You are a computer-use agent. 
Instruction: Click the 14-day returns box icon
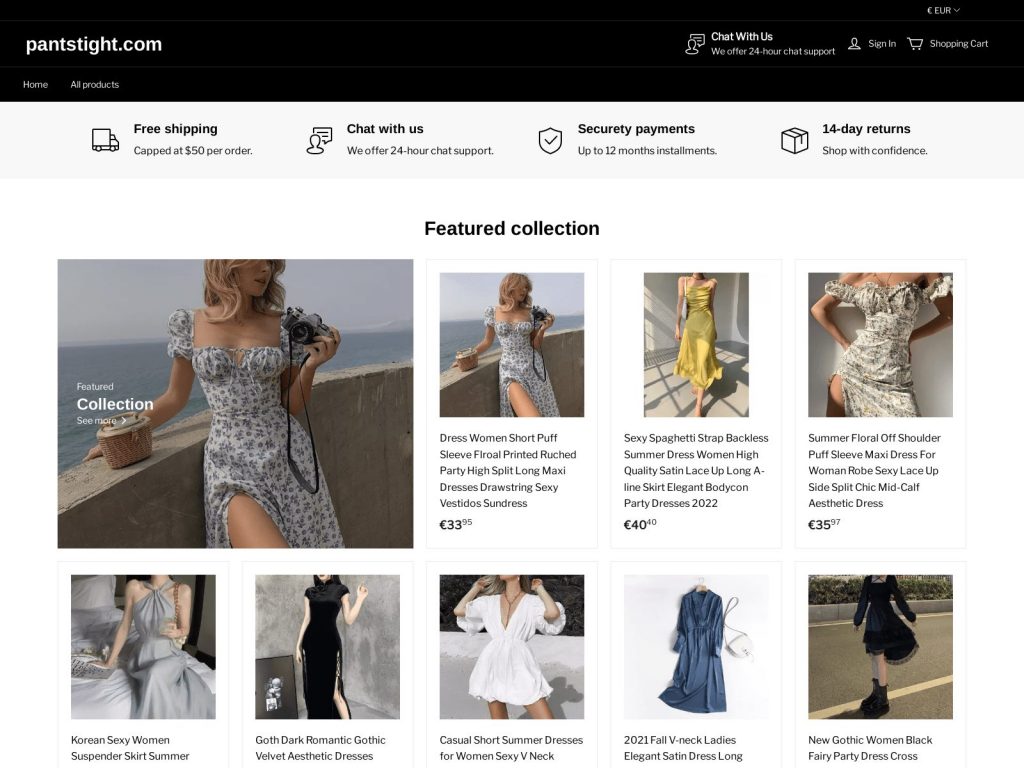794,140
